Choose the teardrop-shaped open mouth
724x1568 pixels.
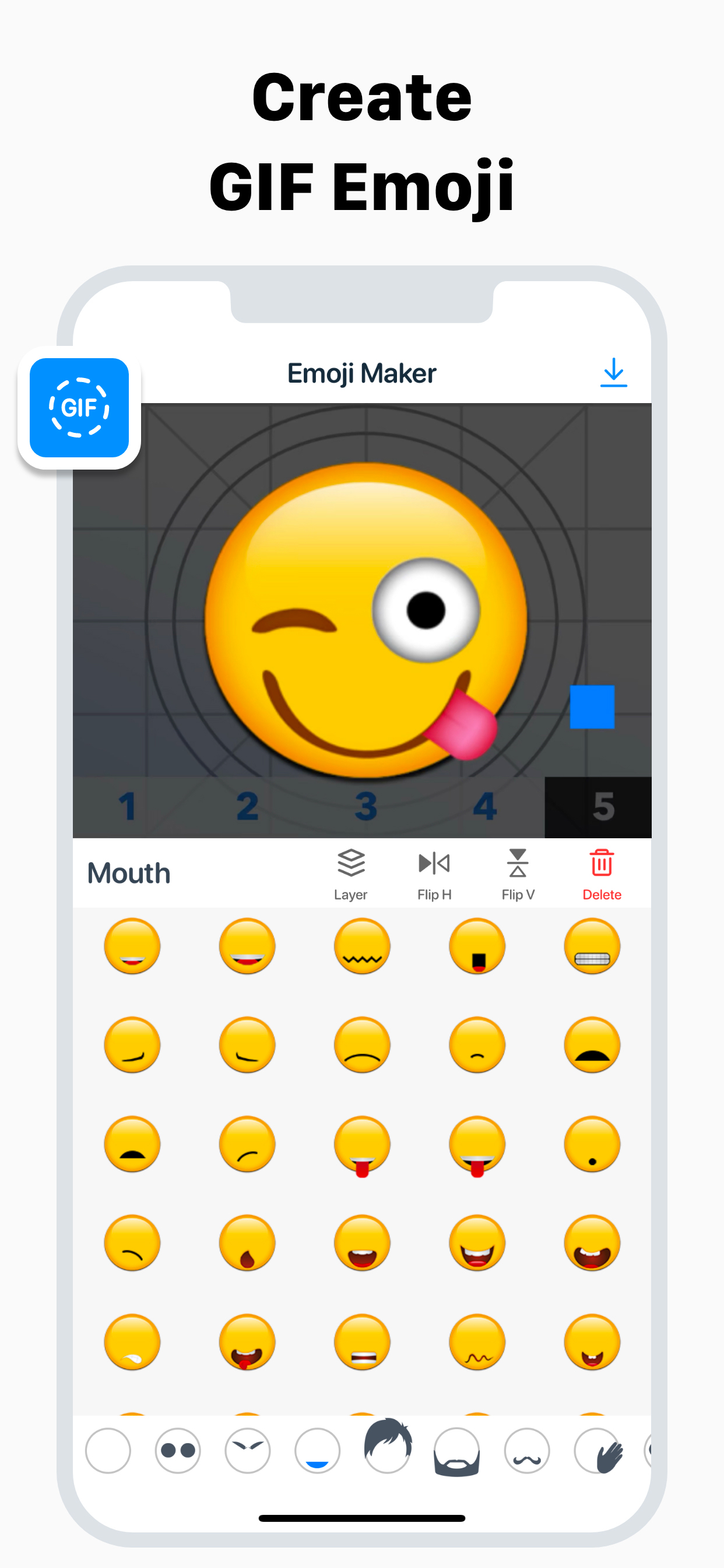pos(247,1243)
